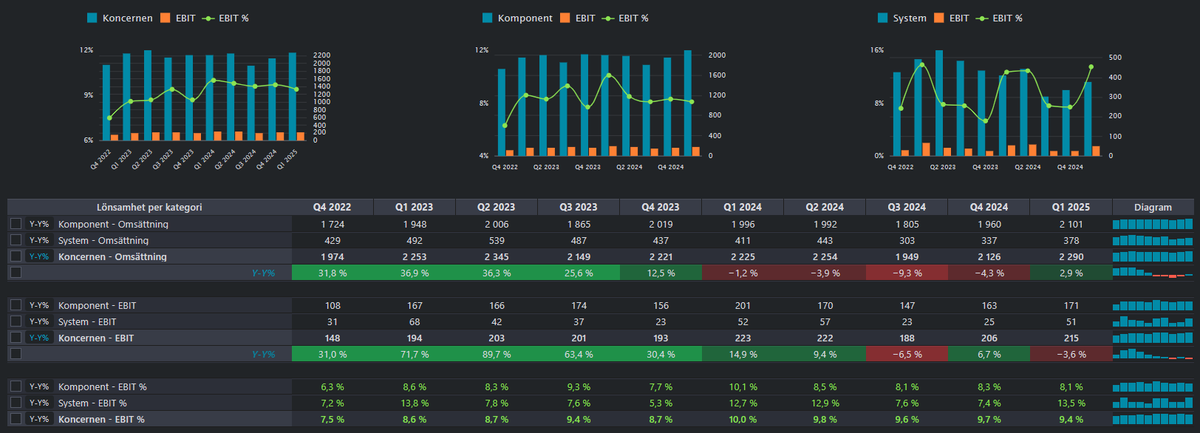
Task: Select the Q4 2022 column header
Action: click(332, 208)
